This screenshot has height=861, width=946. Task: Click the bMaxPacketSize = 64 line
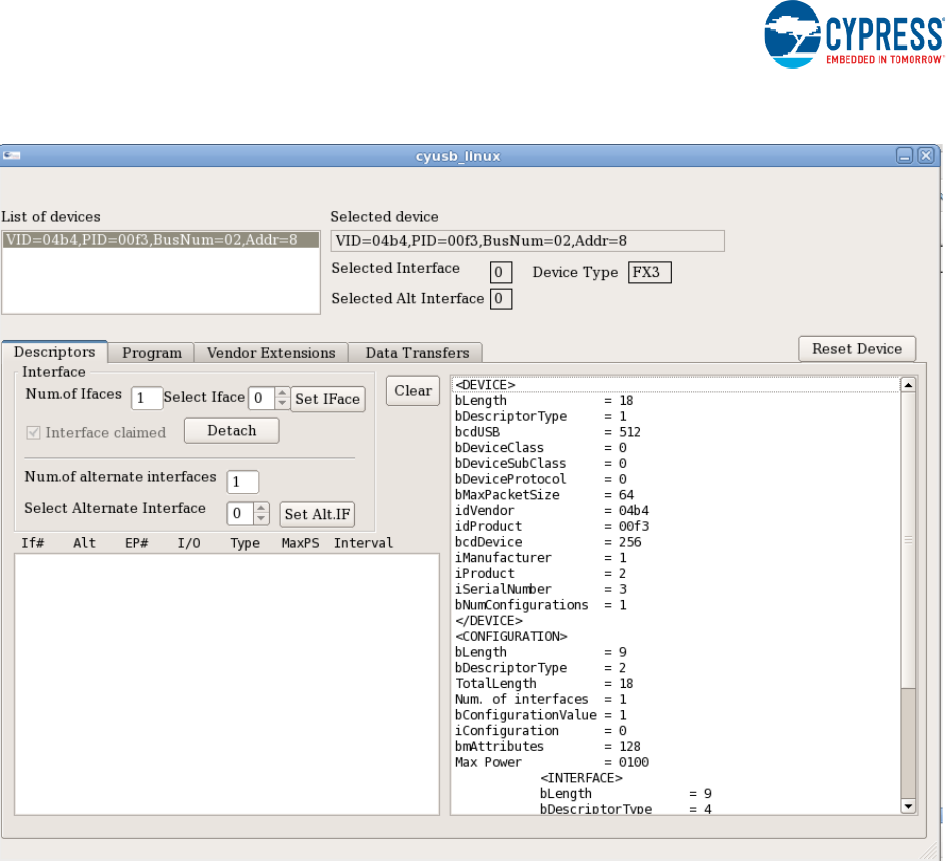click(544, 495)
